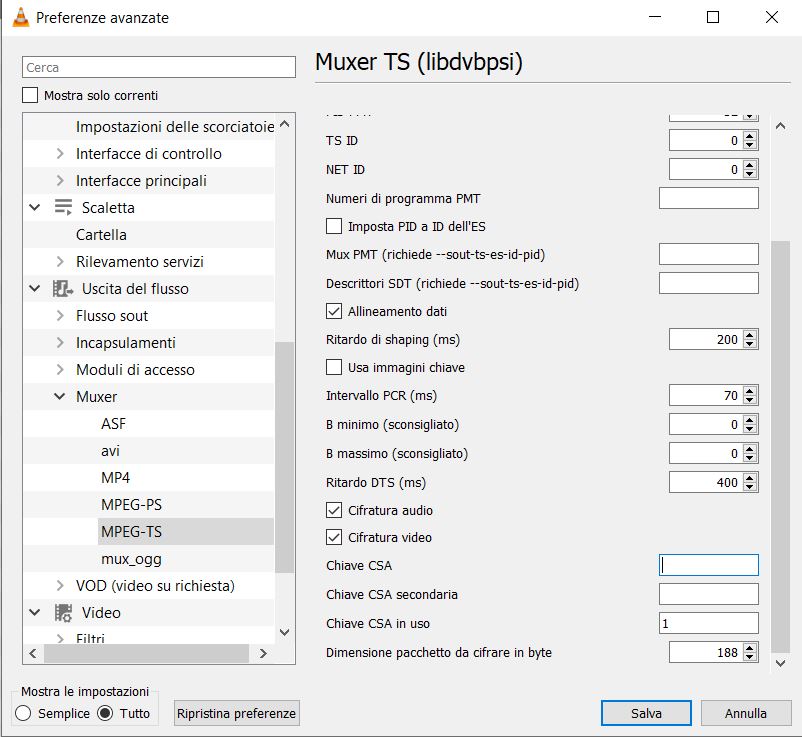Select MPEG-PS muxer entry
The image size is (802, 737).
(131, 505)
